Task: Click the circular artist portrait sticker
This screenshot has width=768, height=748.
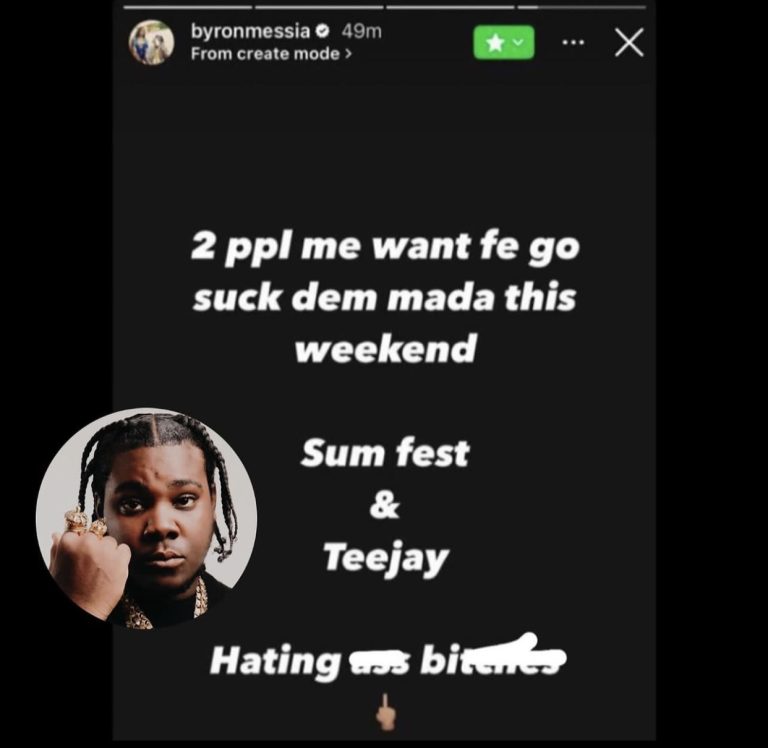Action: point(146,518)
